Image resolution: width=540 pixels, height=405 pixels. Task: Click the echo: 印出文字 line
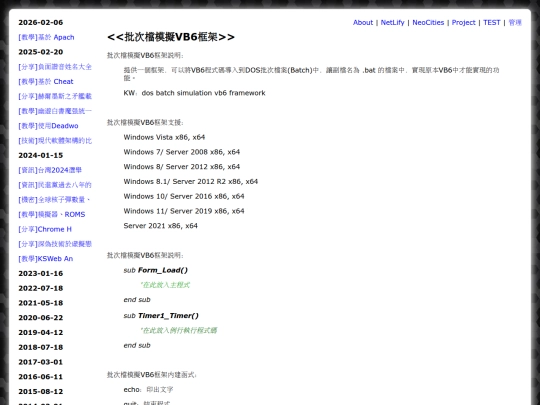148,390
